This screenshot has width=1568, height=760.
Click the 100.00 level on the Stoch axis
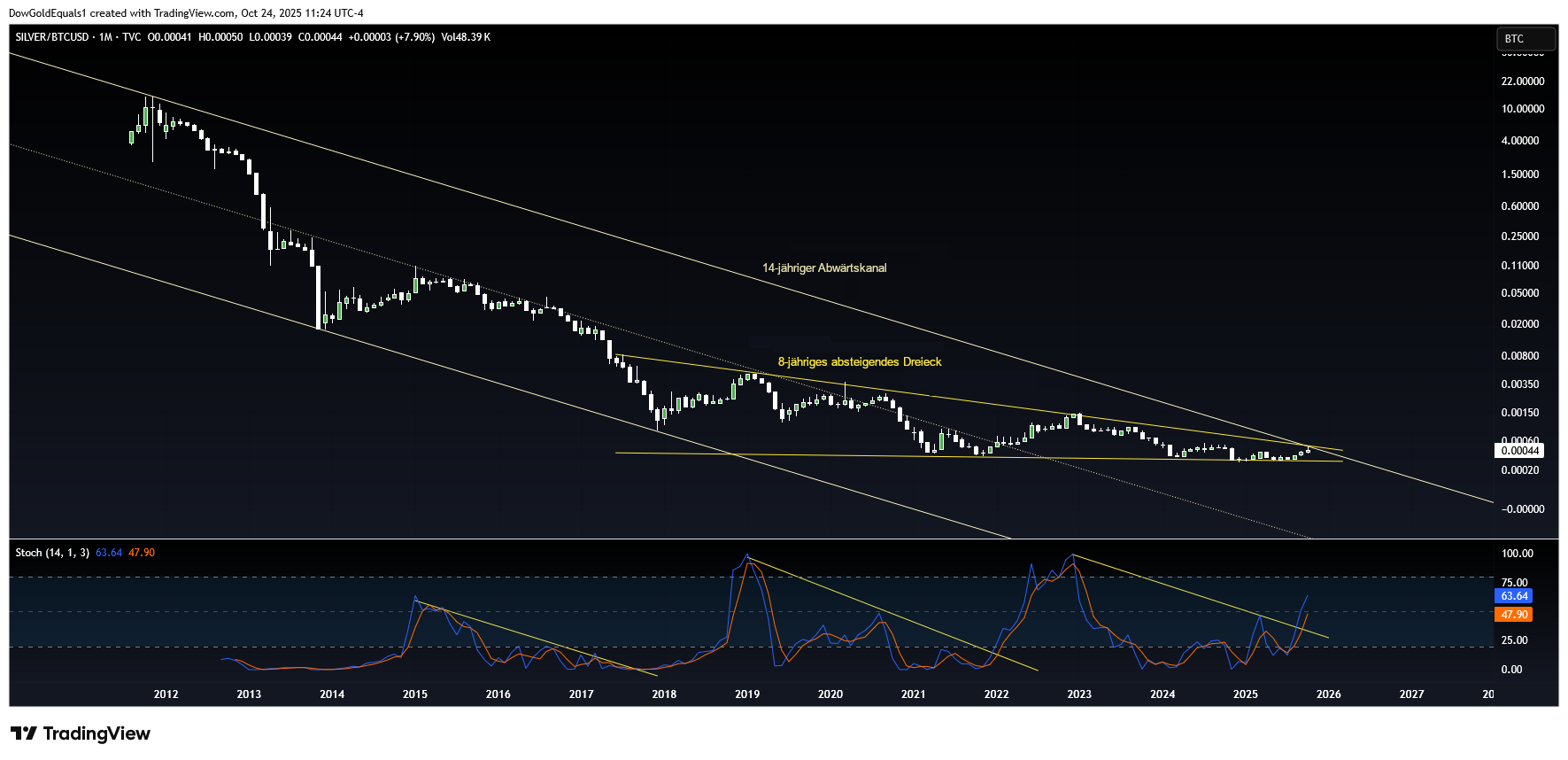pos(1517,554)
